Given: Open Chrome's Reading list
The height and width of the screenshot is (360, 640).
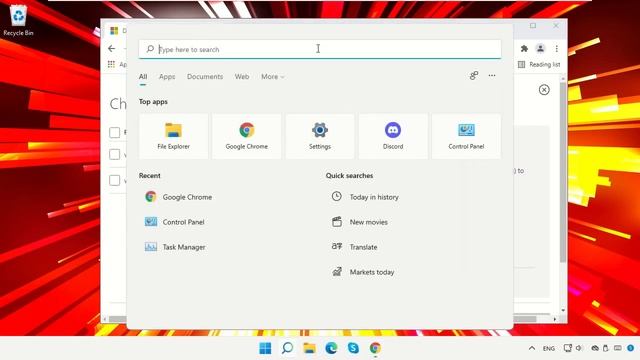Looking at the screenshot, I should pyautogui.click(x=539, y=64).
